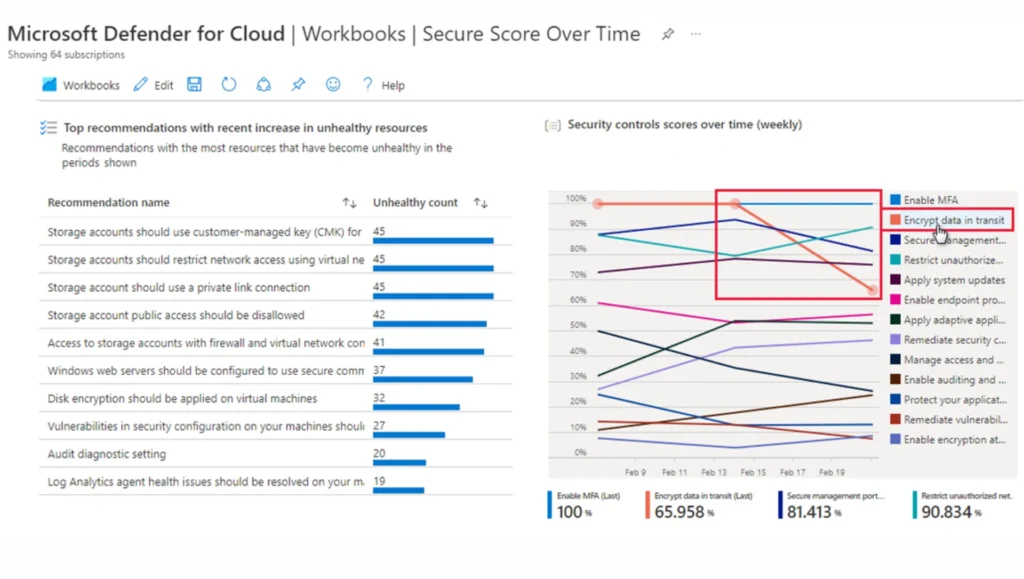Screen dimensions: 1024x579
Task: Click the unhealthy count 37 bar
Action: (x=423, y=379)
